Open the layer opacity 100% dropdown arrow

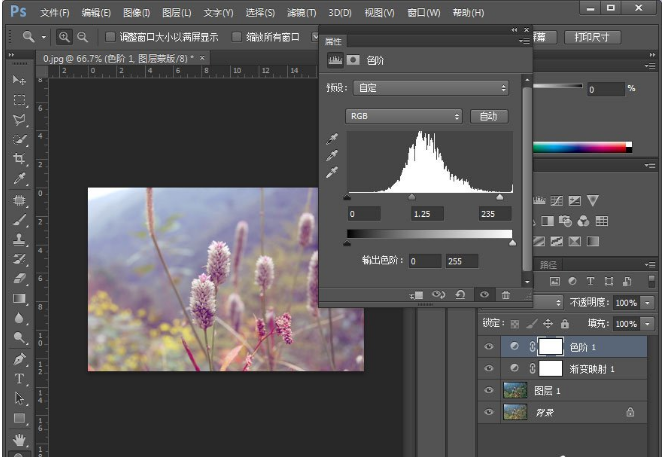(648, 302)
